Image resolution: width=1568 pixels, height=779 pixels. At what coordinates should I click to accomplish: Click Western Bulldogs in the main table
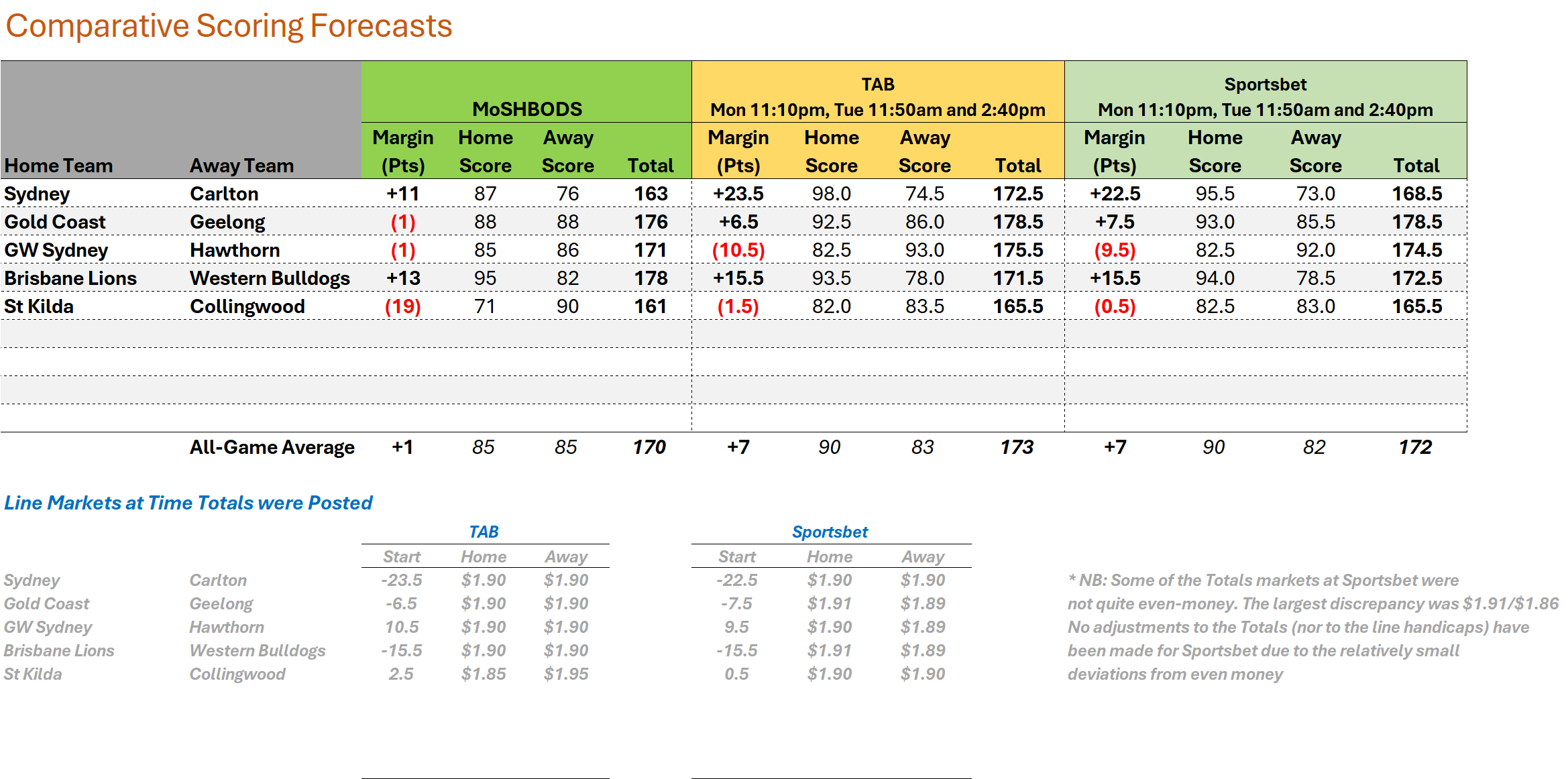point(270,278)
